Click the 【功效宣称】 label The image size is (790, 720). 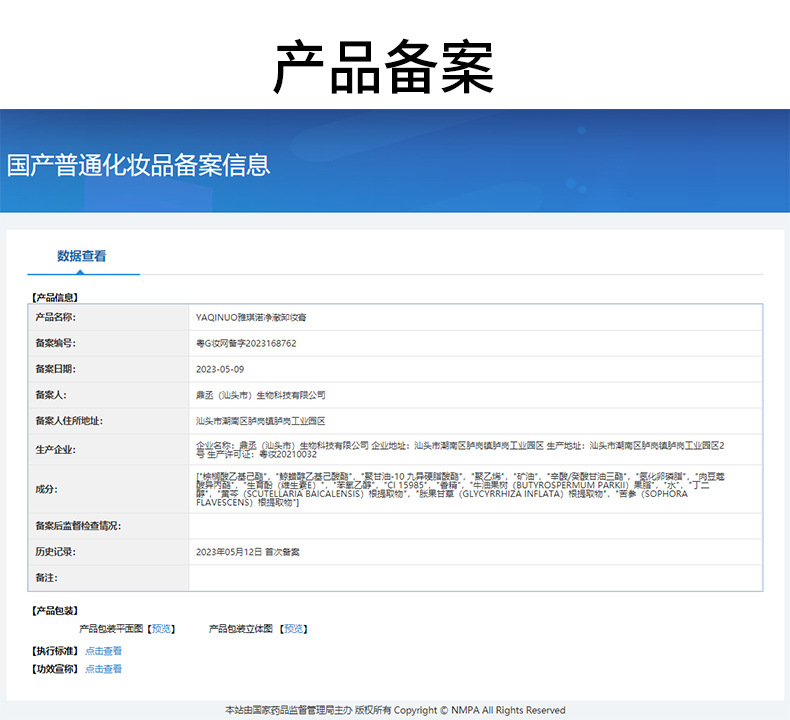point(55,669)
